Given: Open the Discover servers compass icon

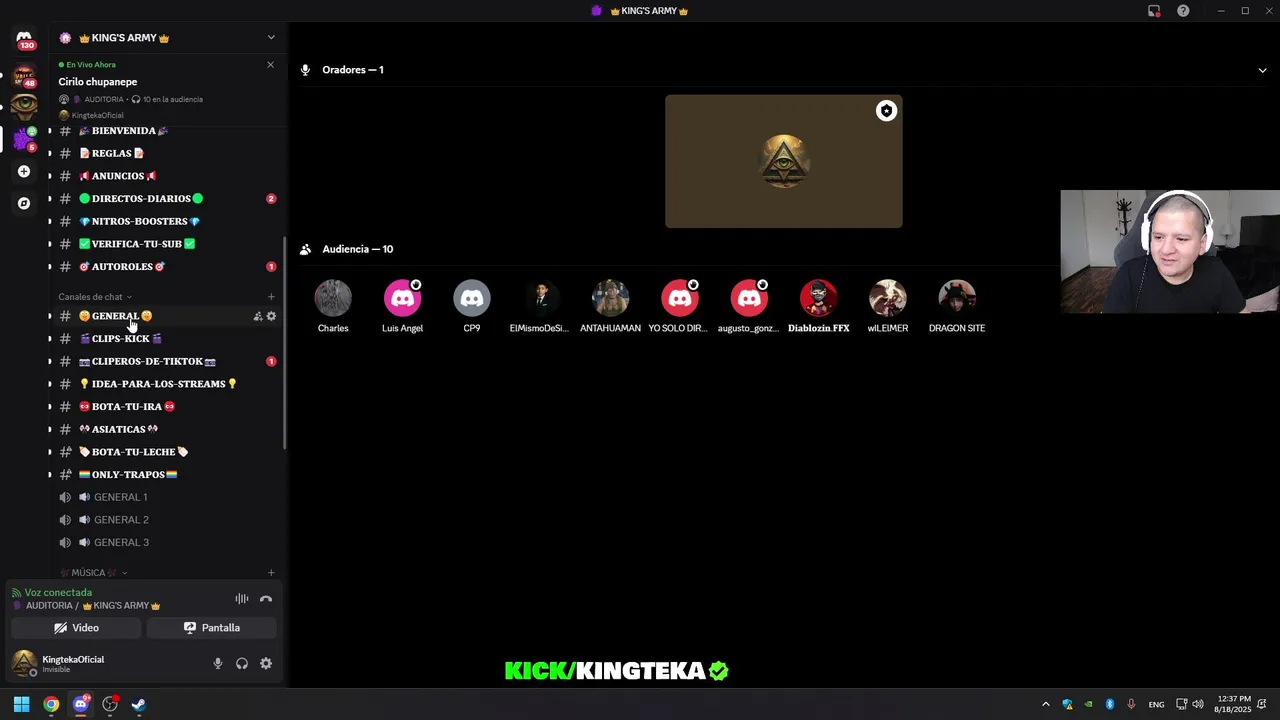Looking at the screenshot, I should [x=24, y=203].
